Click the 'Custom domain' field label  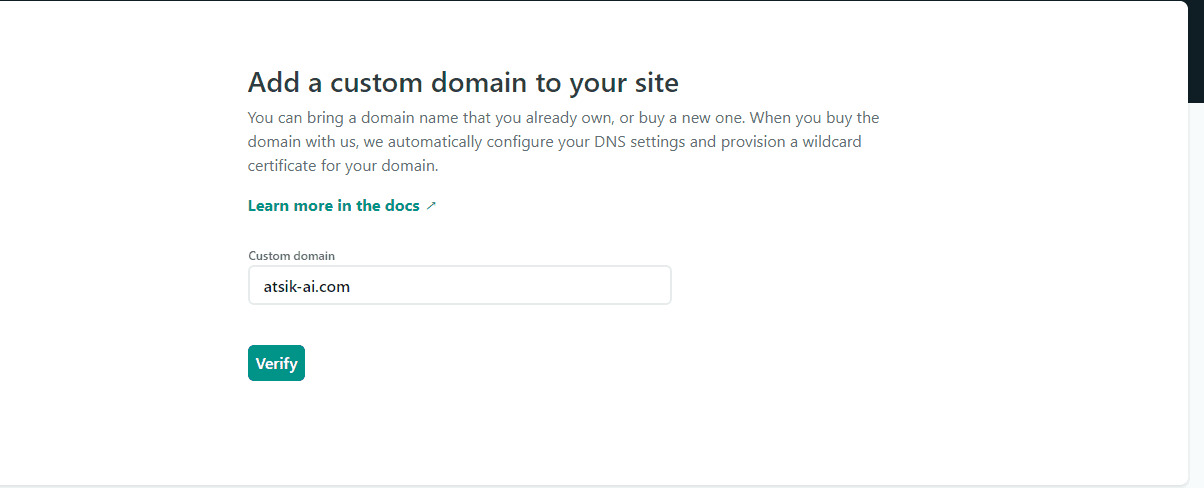pos(291,256)
